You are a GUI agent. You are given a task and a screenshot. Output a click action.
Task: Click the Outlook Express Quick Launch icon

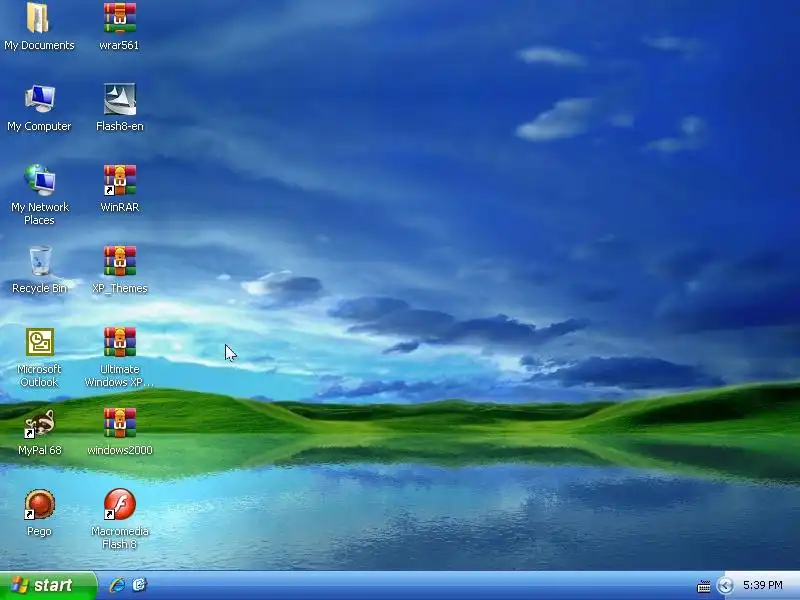[139, 585]
